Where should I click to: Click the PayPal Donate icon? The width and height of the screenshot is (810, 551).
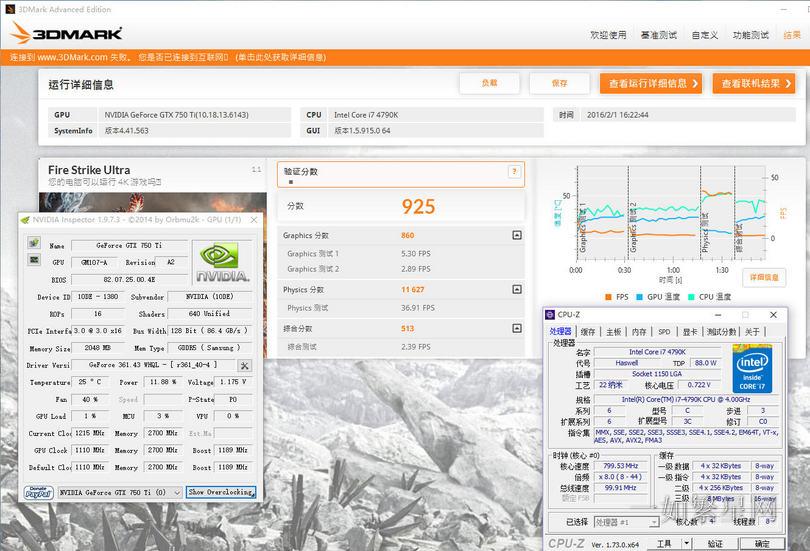click(x=39, y=493)
